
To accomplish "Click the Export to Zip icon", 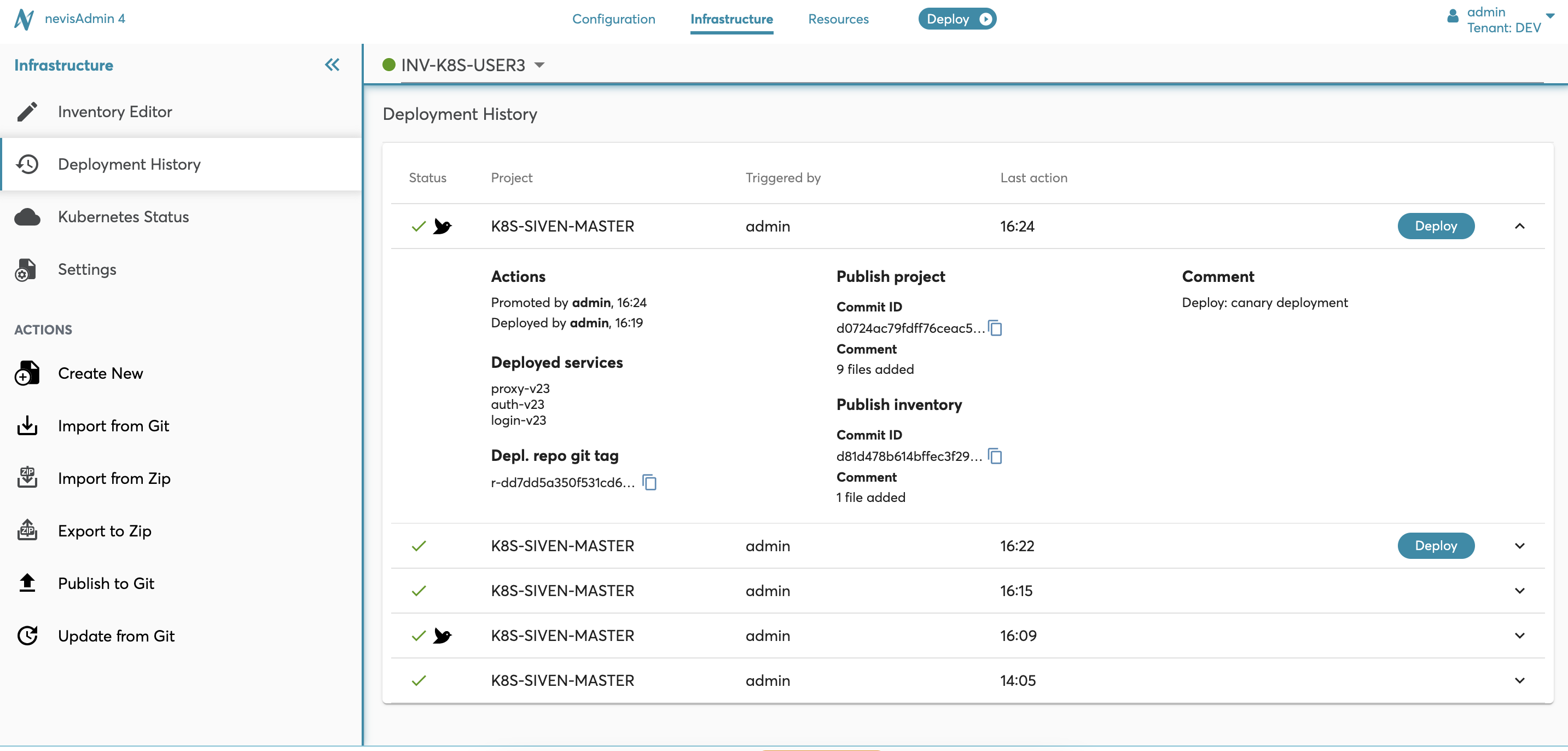I will (x=27, y=530).
